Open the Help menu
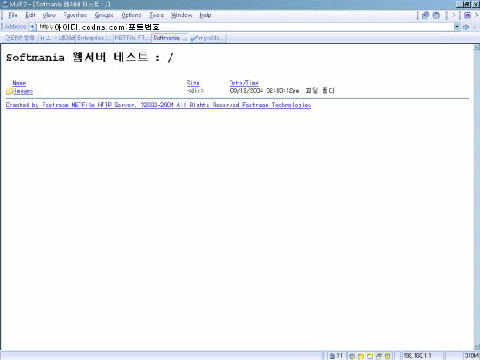Screen dimensions: 480x360 [x=205, y=15]
